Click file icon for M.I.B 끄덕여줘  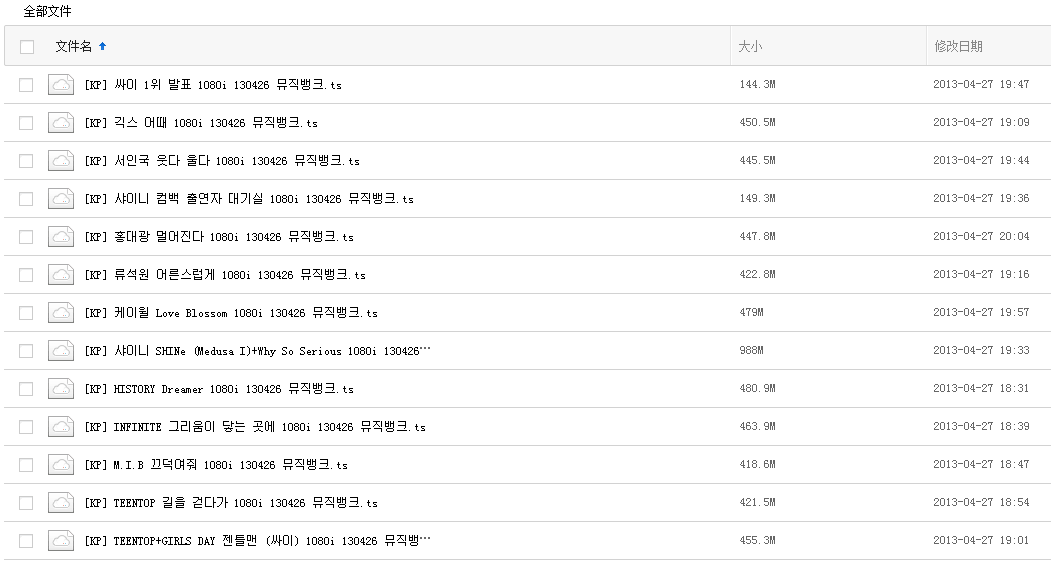[x=62, y=465]
